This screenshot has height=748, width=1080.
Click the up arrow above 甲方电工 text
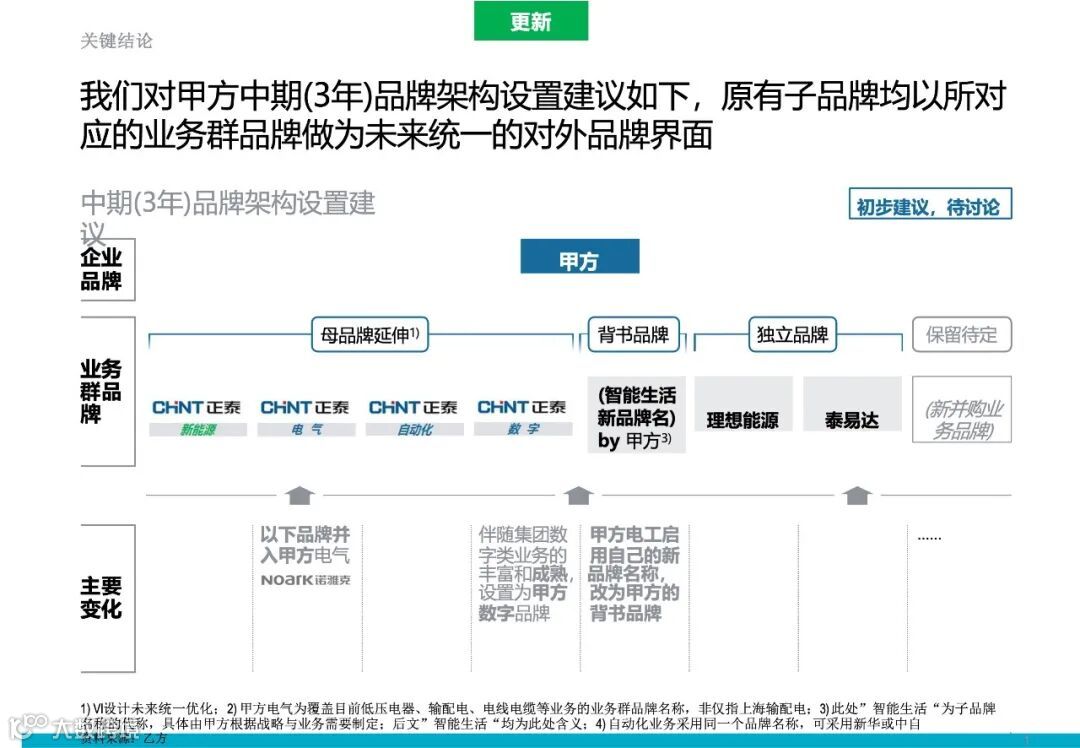(x=579, y=495)
